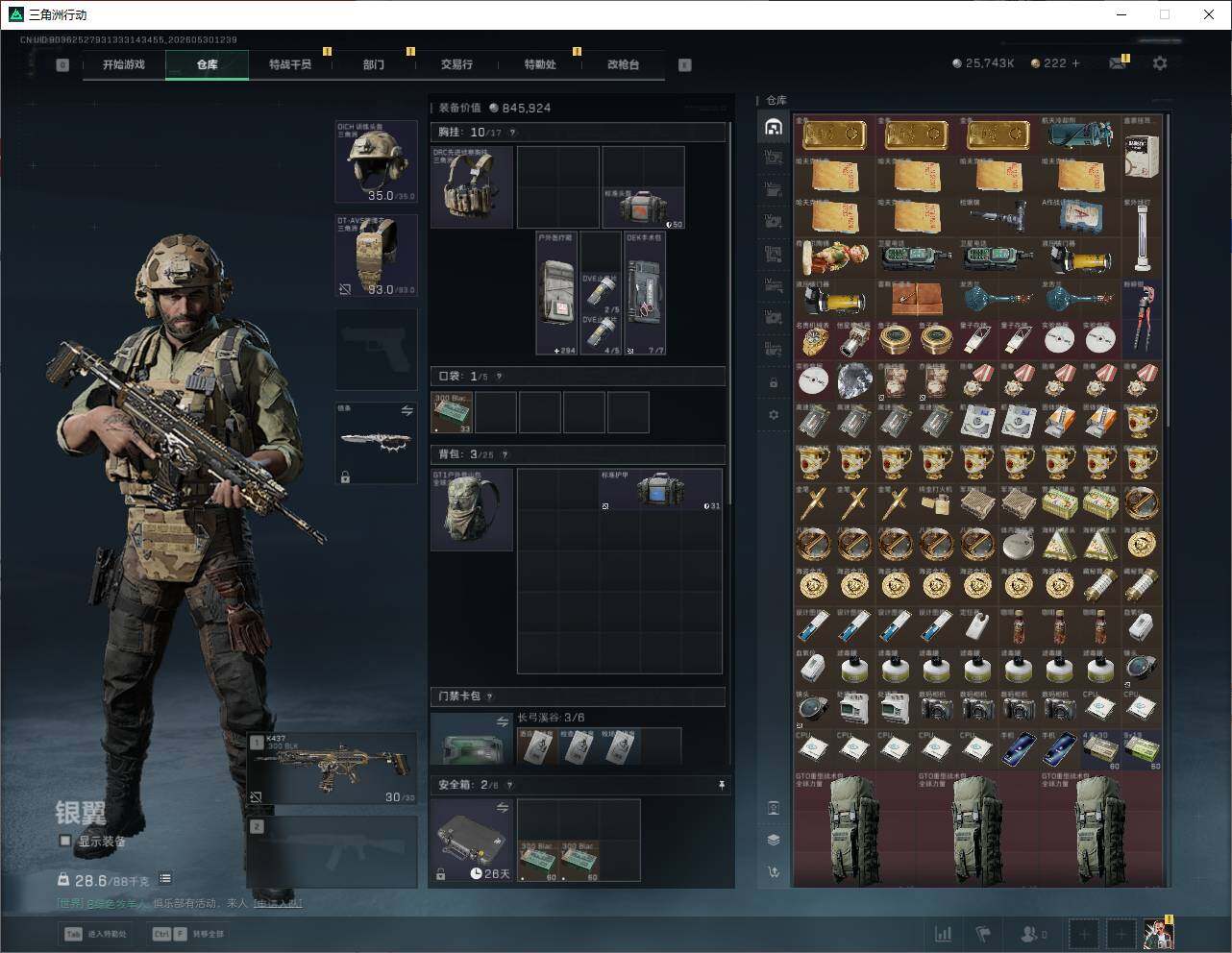Open the bar chart stats icon
The height and width of the screenshot is (953, 1232).
[x=944, y=934]
